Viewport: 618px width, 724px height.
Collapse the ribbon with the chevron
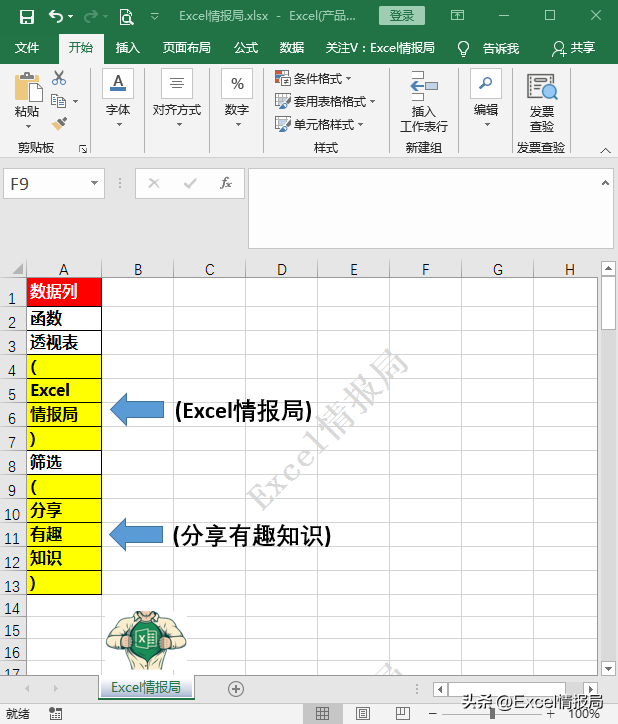pyautogui.click(x=606, y=151)
